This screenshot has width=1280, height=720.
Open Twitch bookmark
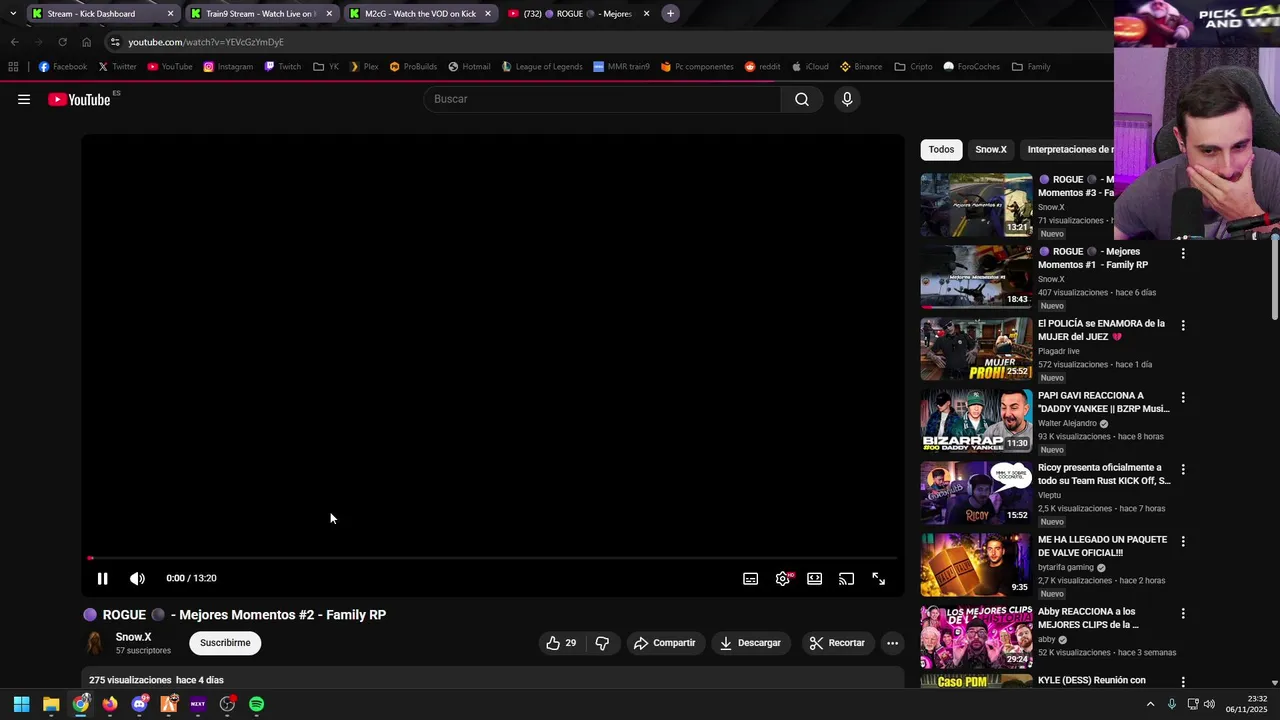tap(282, 67)
